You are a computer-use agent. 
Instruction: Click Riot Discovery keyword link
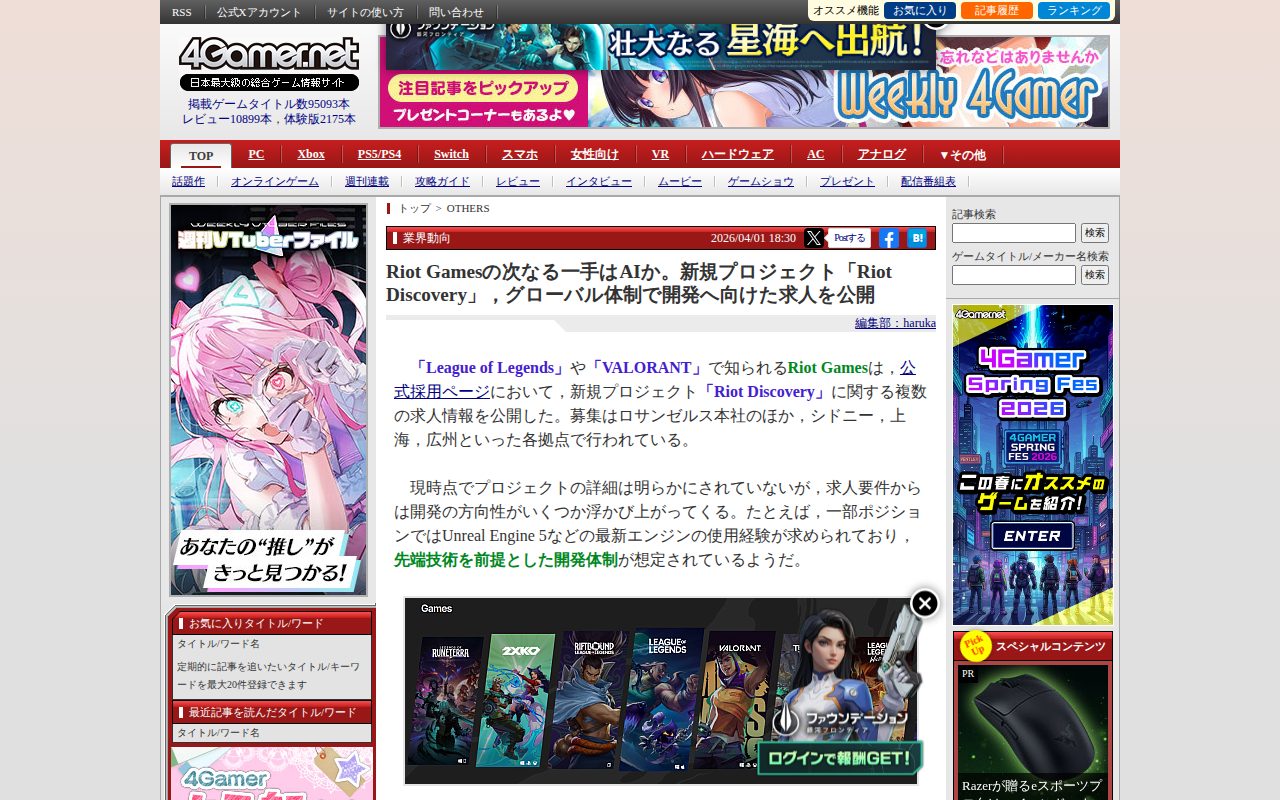765,392
